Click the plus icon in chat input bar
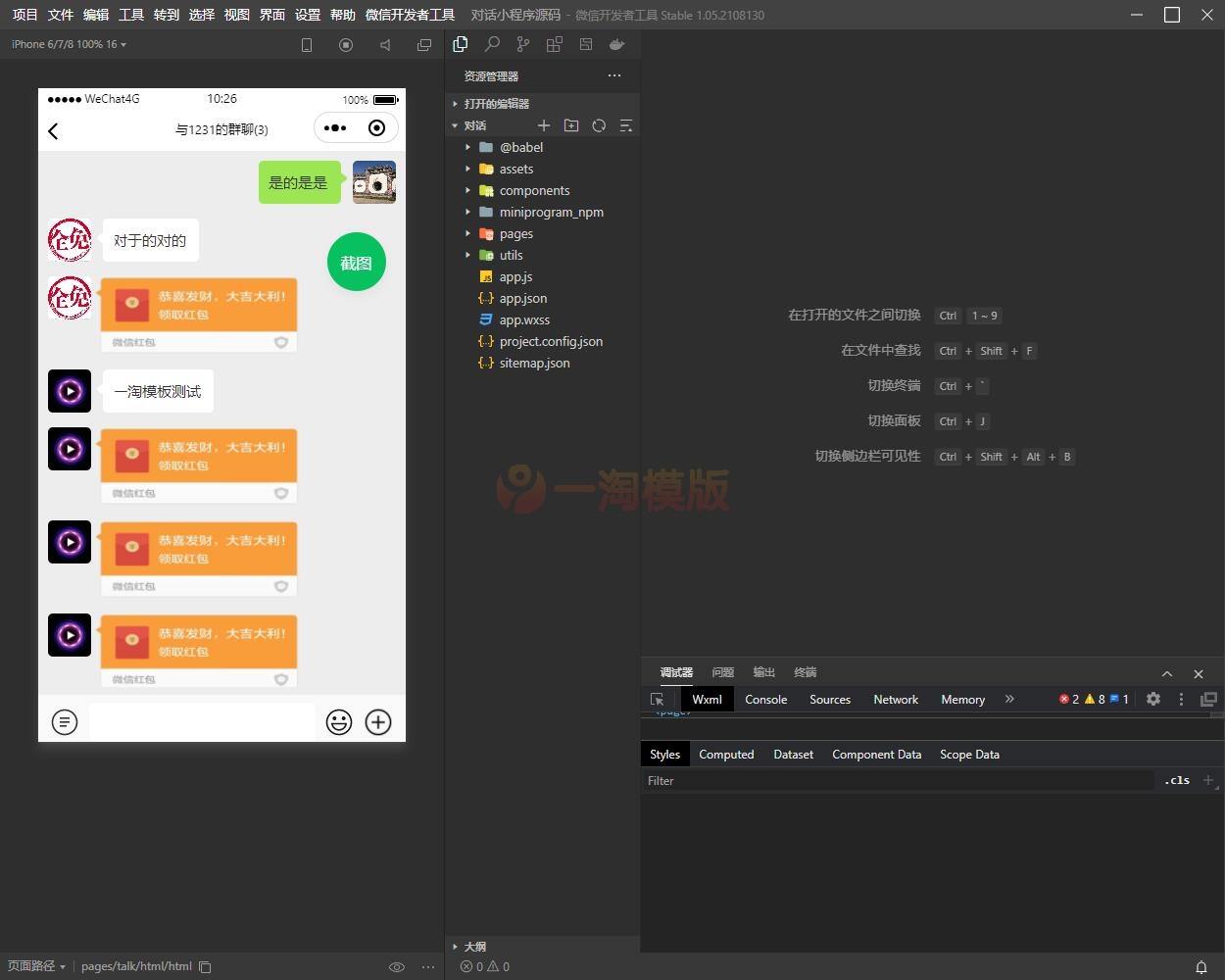1225x980 pixels. coord(378,722)
